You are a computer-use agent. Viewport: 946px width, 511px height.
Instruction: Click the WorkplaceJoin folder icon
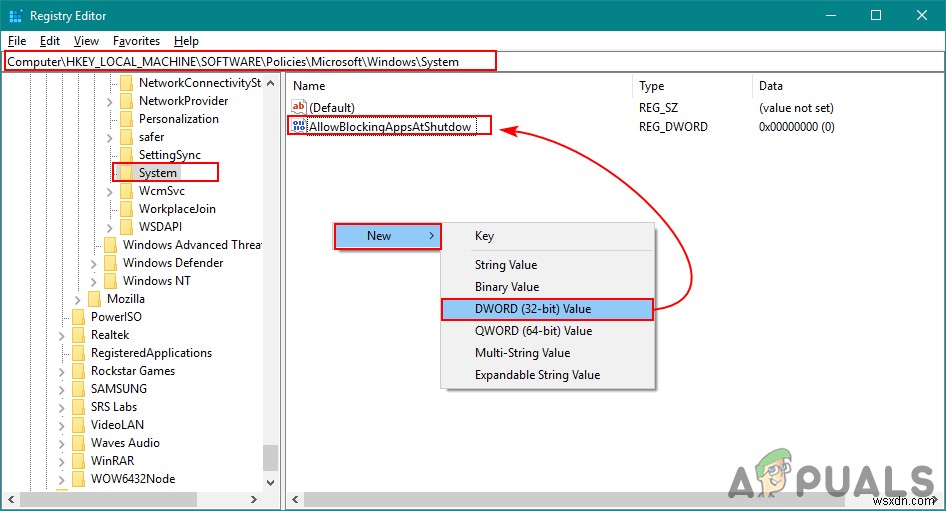[127, 209]
